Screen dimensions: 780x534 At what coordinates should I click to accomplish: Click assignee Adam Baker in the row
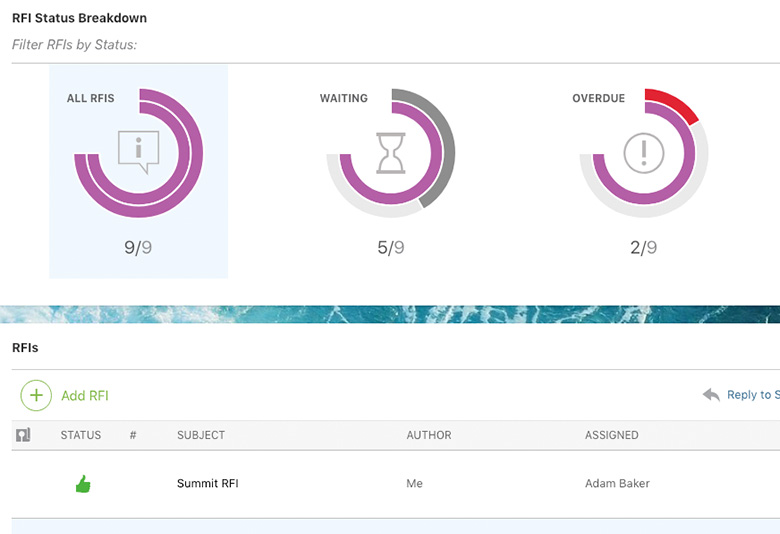(x=617, y=484)
